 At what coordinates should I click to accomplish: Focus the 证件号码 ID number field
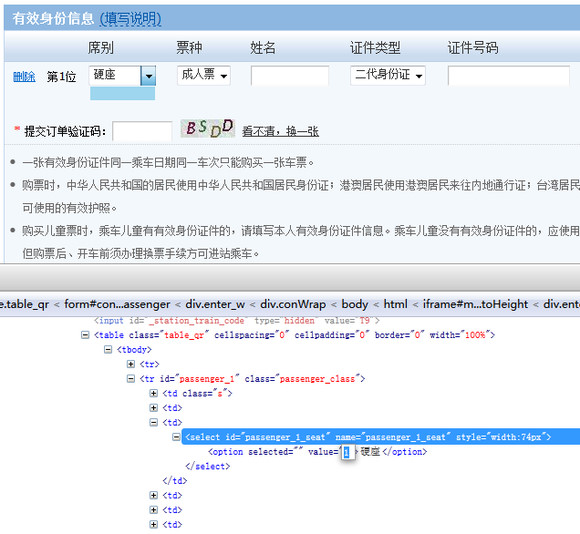pos(509,75)
